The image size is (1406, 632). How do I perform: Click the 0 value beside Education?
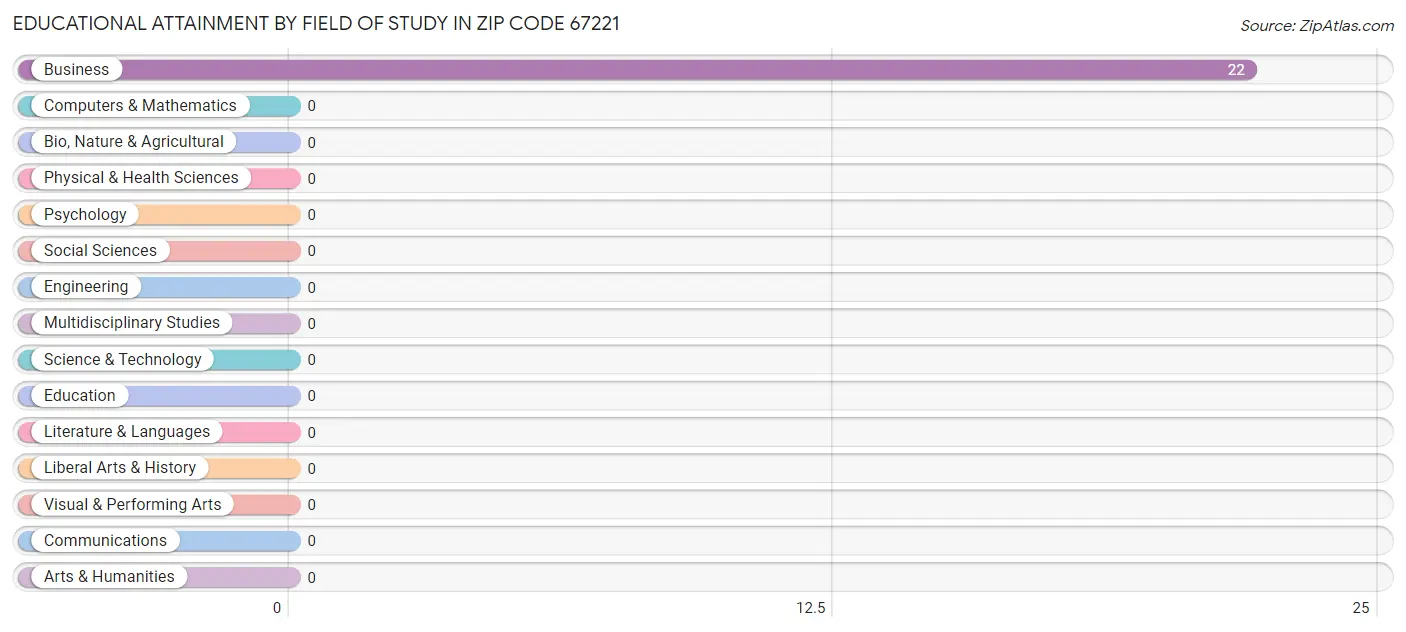311,396
